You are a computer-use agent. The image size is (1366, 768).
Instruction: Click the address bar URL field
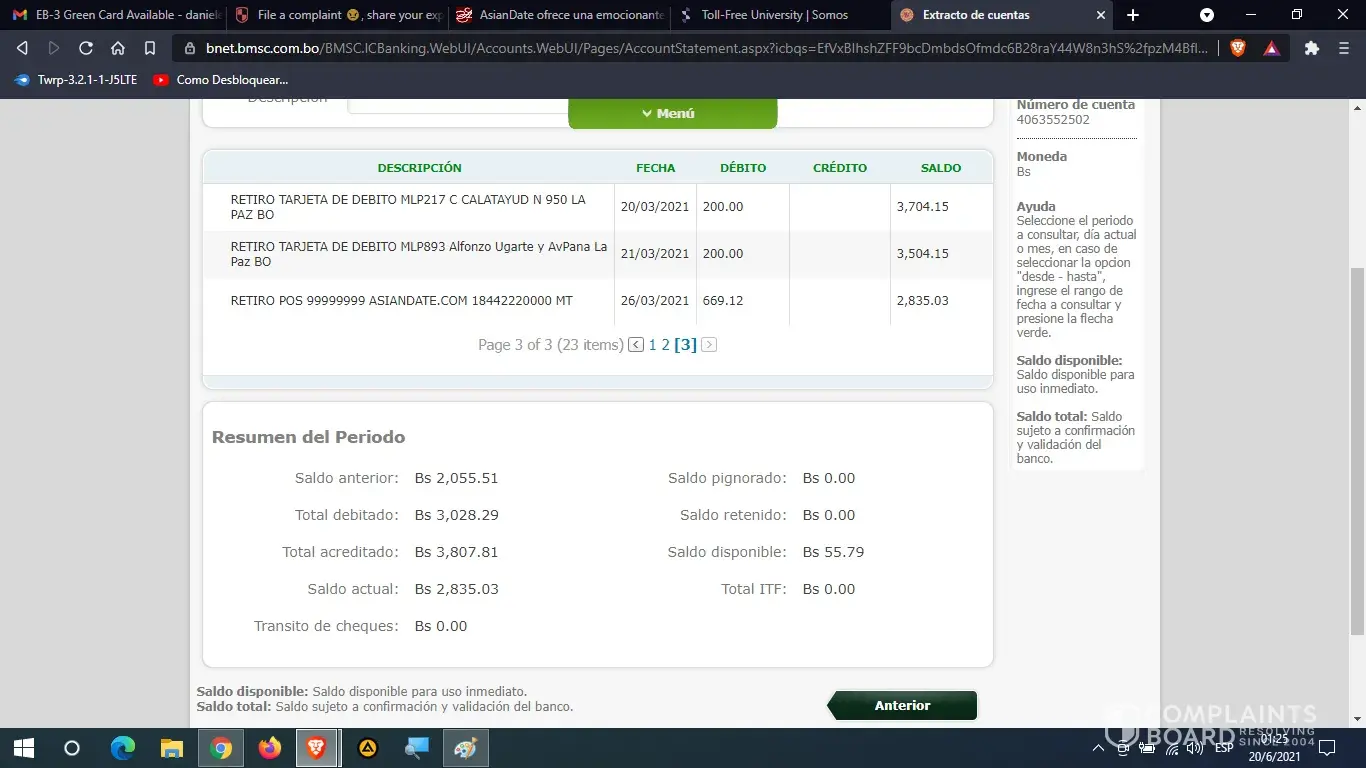[700, 48]
